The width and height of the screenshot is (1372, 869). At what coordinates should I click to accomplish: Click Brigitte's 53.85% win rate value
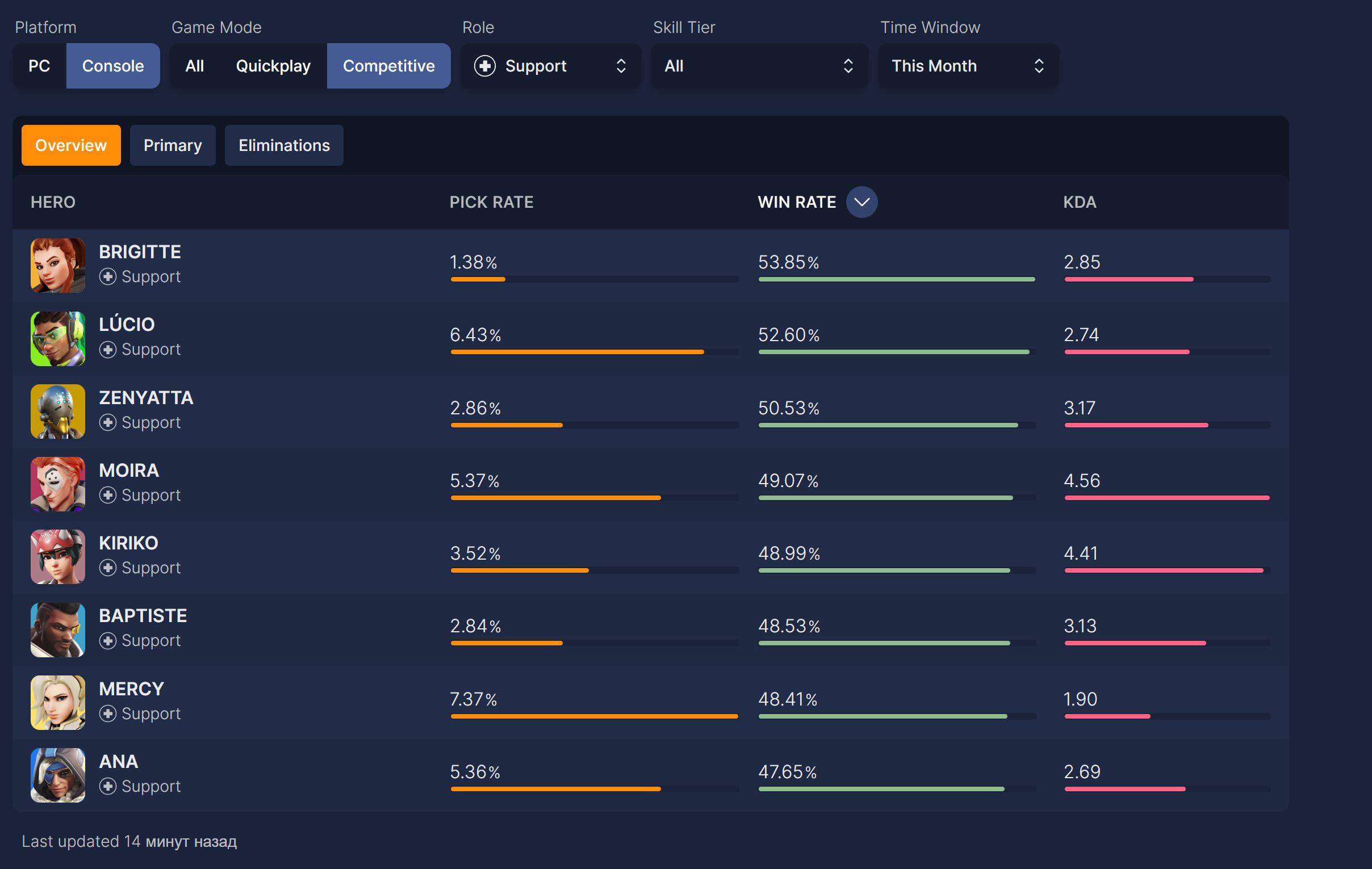tap(789, 262)
